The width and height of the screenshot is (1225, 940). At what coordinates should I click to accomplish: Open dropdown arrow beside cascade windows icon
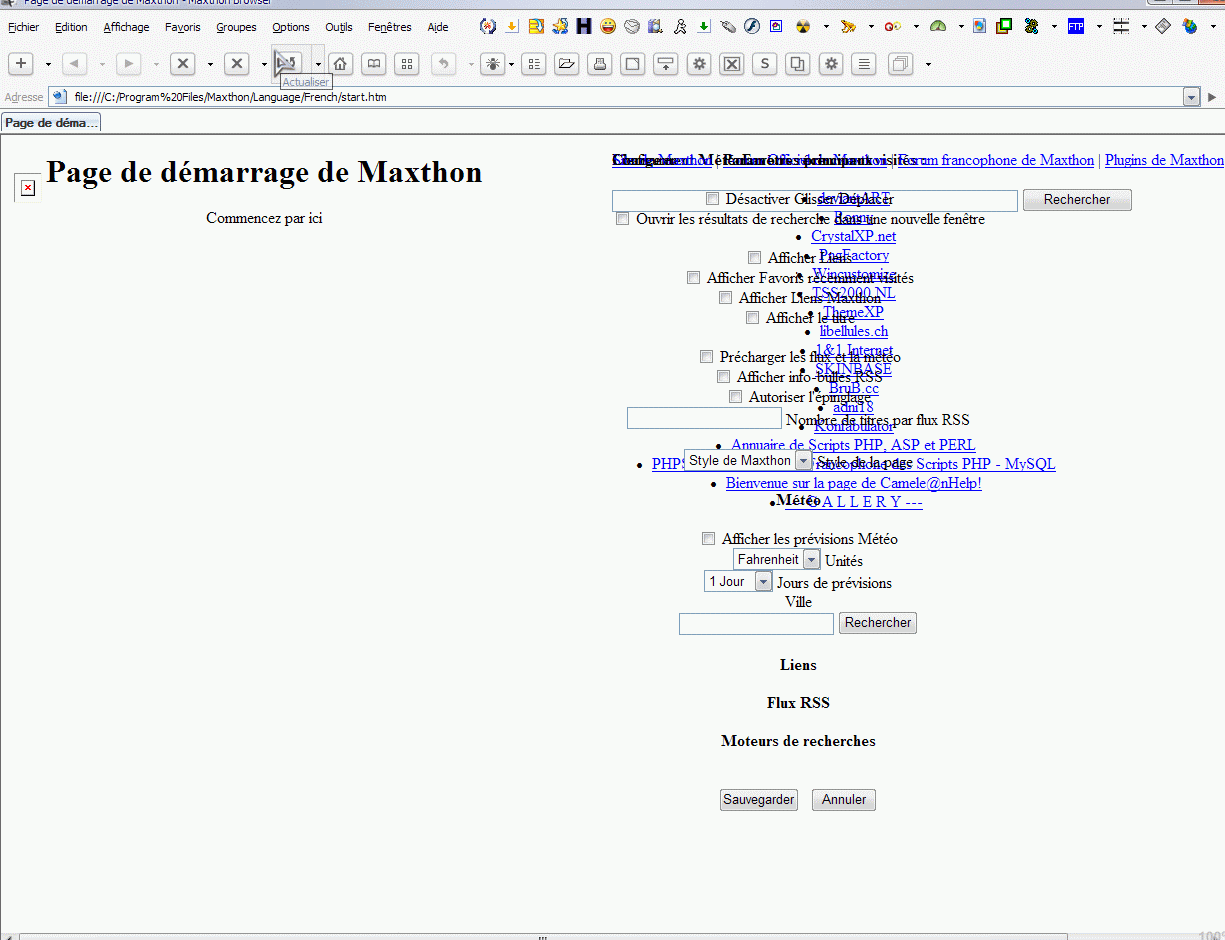[x=928, y=64]
